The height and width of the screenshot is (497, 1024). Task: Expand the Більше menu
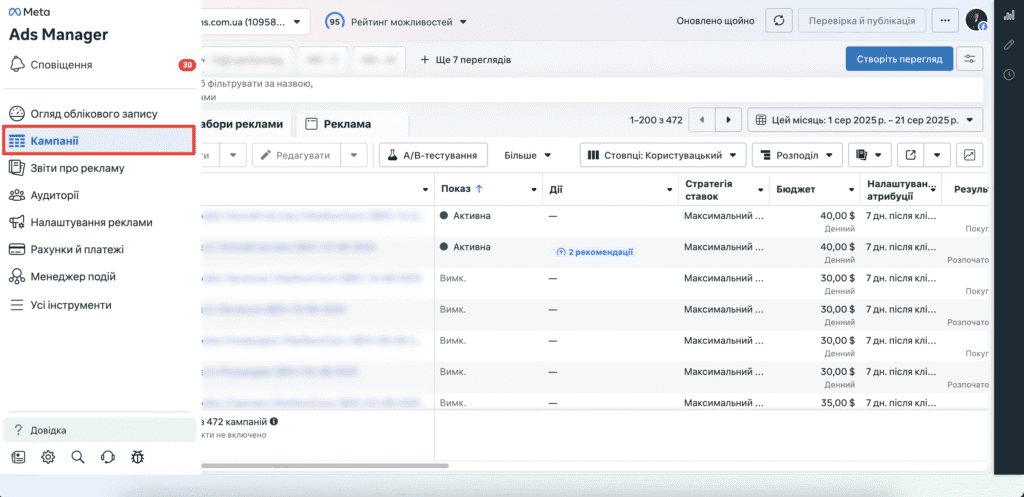coord(528,155)
